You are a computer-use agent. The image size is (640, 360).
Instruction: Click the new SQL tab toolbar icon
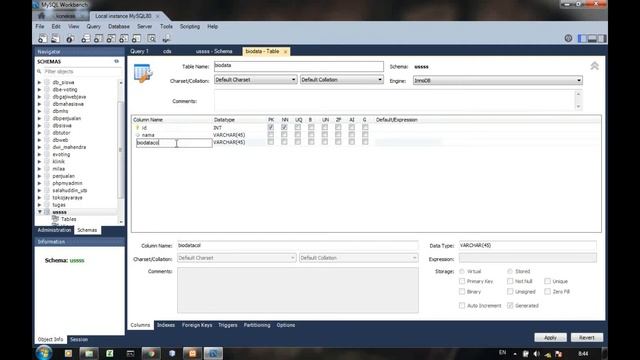(42, 39)
